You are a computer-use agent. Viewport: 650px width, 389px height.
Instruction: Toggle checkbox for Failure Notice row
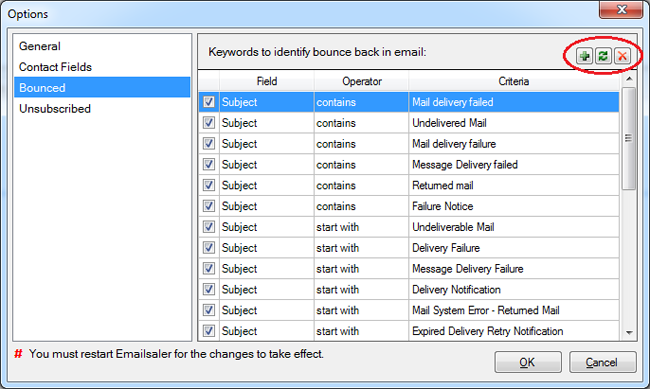tap(209, 206)
